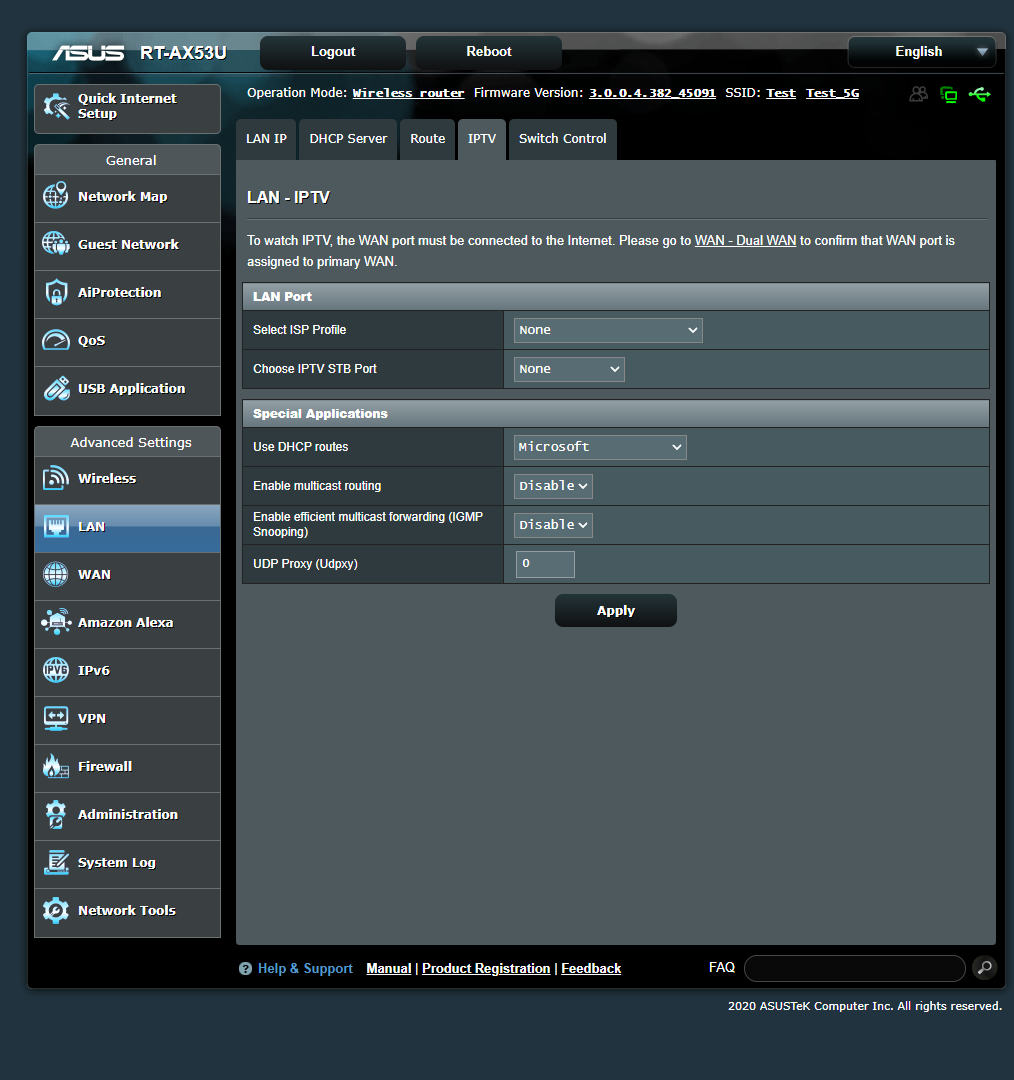Open the English language selector

point(920,51)
